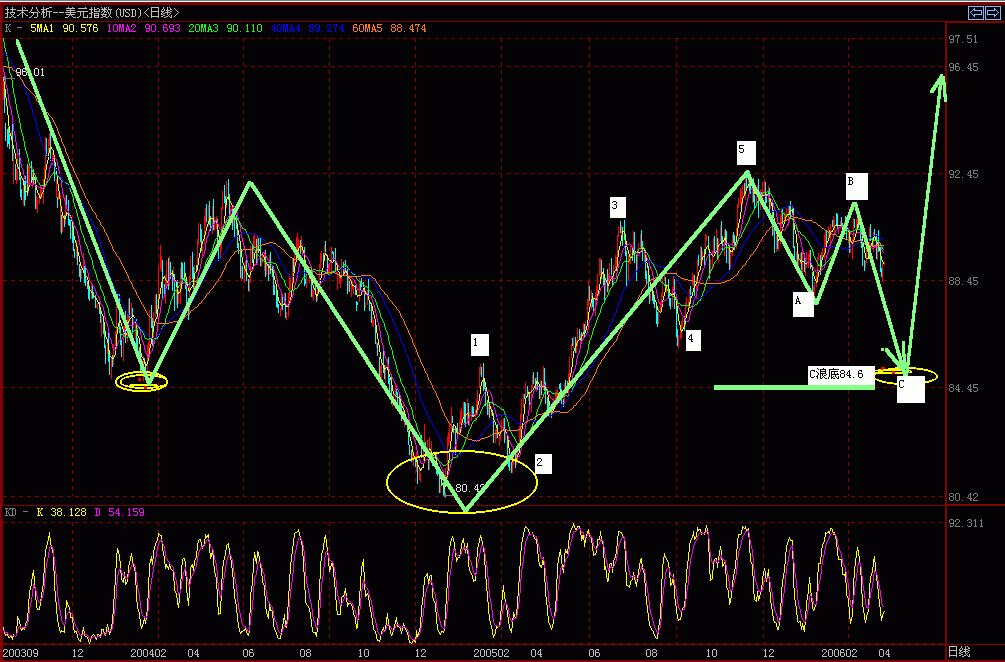
Task: Select the 20MA3 indicator label
Action: [204, 28]
